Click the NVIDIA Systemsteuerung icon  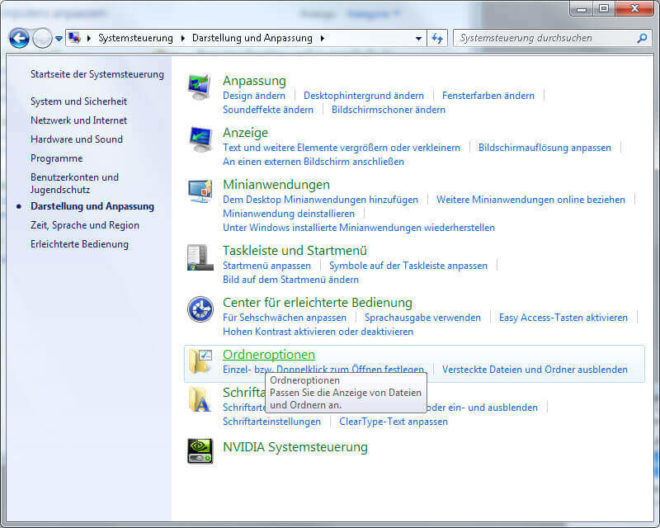coord(200,451)
